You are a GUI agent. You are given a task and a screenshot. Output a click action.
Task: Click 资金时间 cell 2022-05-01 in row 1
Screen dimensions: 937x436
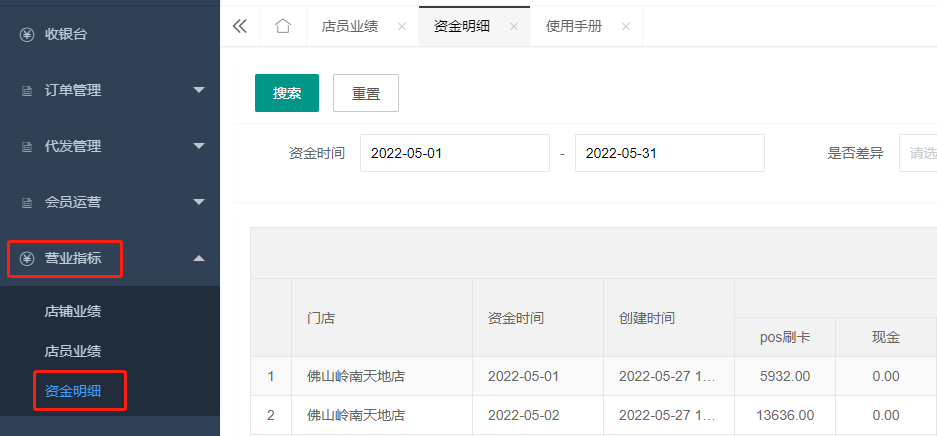(x=538, y=376)
